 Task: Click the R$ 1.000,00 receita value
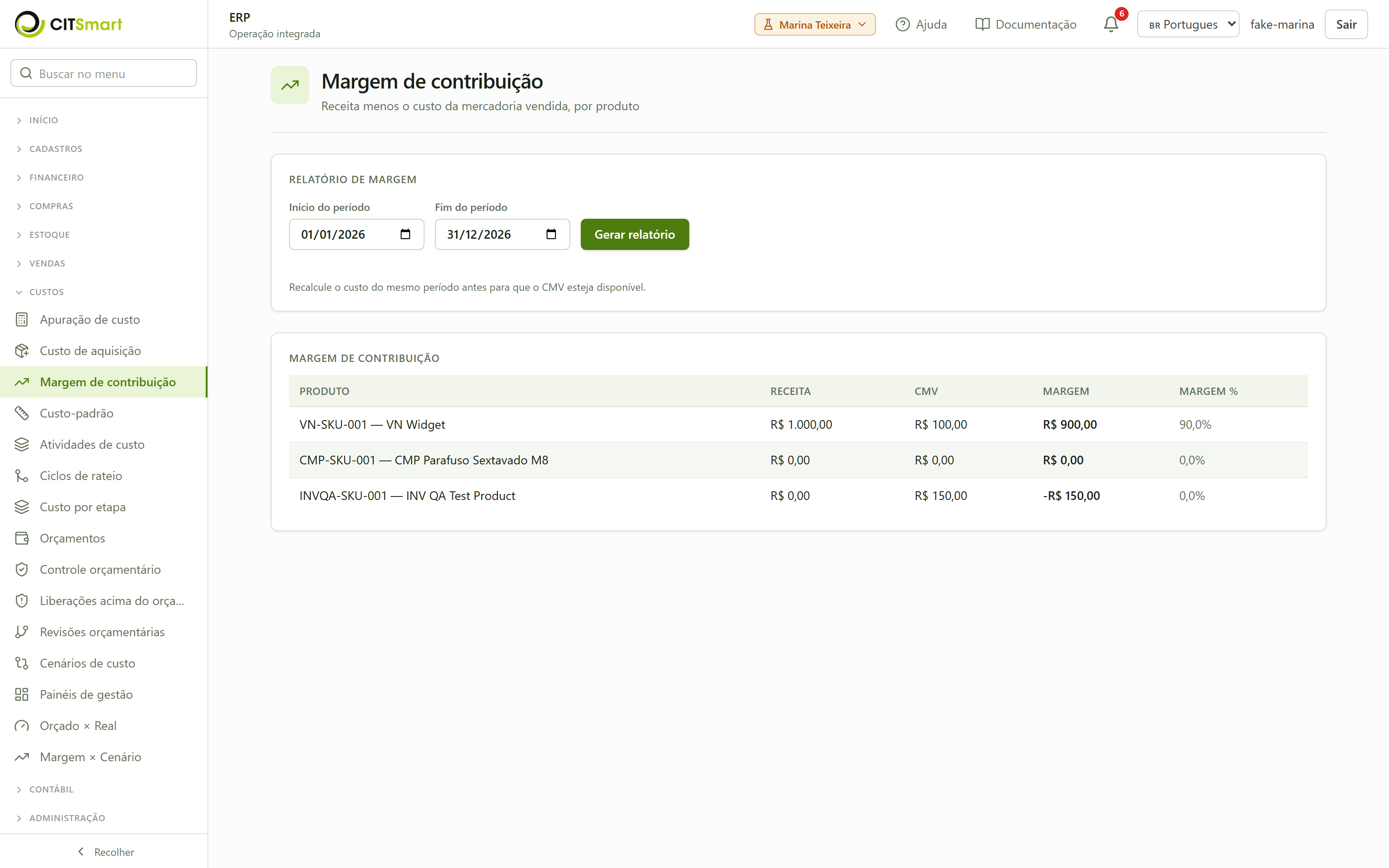[801, 424]
